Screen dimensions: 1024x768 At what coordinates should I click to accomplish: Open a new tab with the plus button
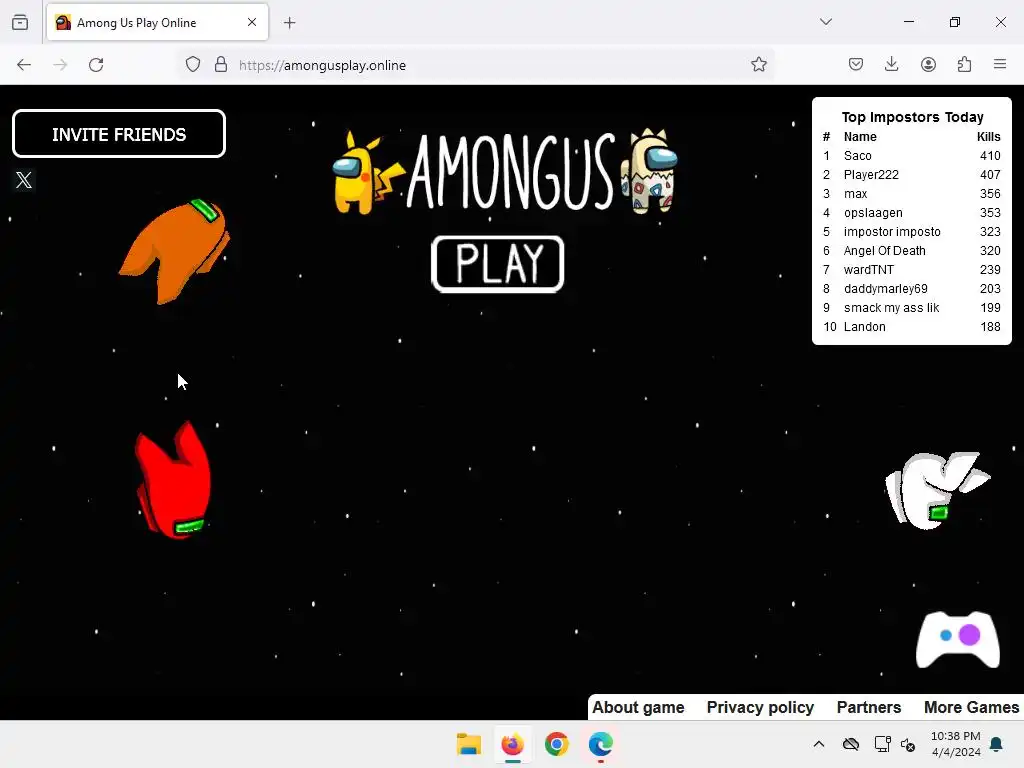point(290,23)
